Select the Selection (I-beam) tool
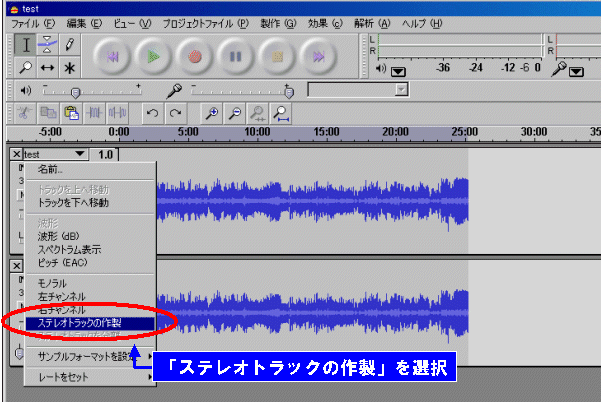Viewport: 601px width, 402px height. click(x=25, y=45)
